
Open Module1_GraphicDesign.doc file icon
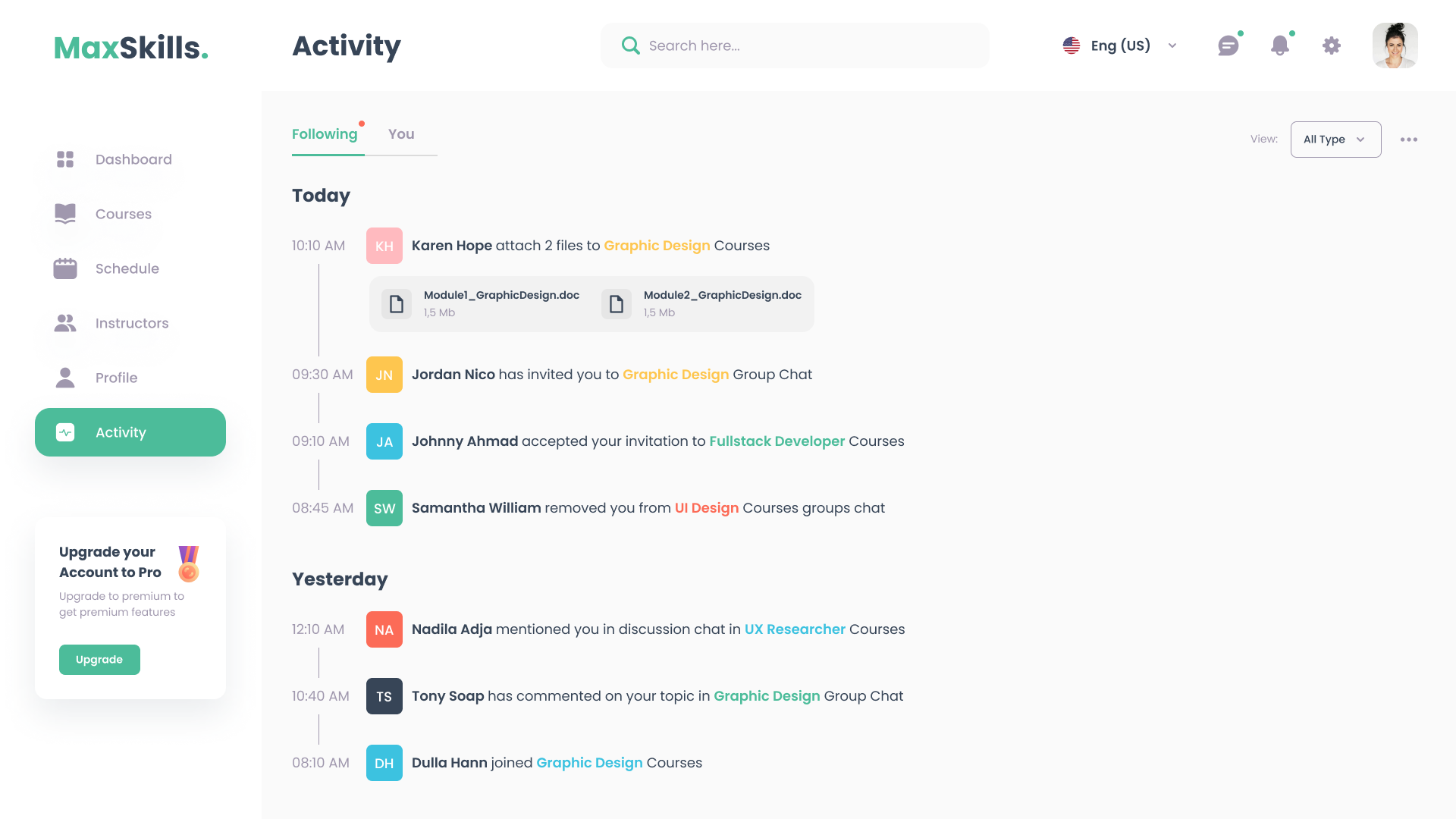[397, 304]
